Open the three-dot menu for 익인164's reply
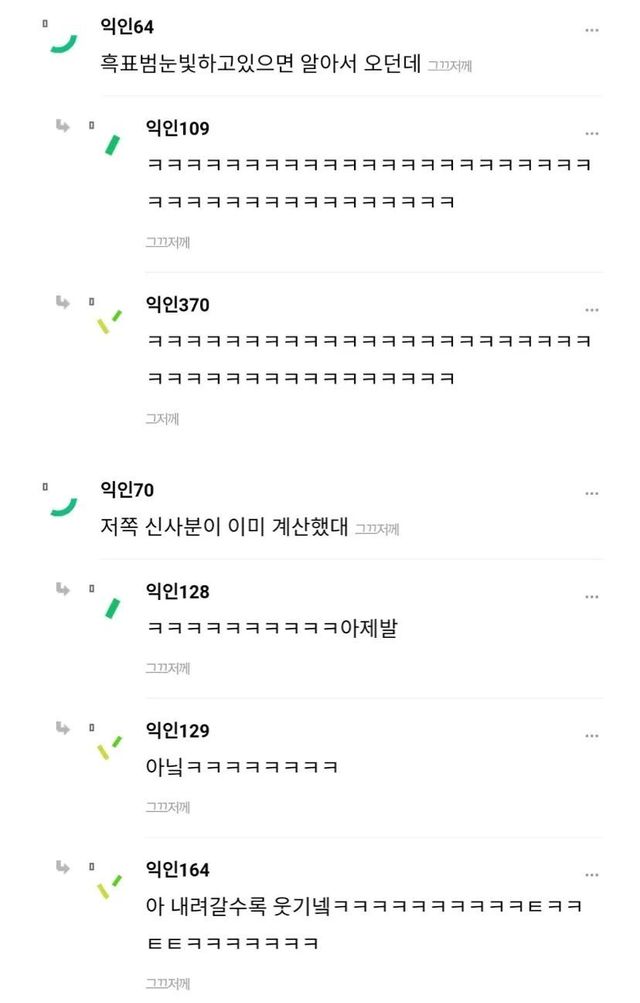Image resolution: width=640 pixels, height=1003 pixels. [592, 875]
